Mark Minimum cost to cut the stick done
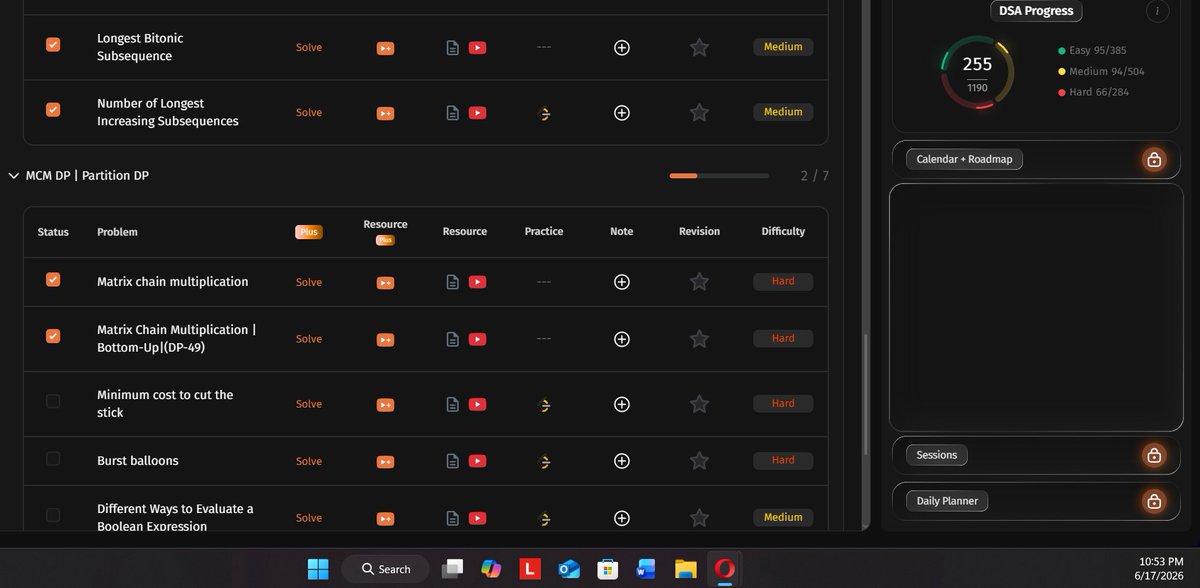This screenshot has height=588, width=1200. point(53,401)
